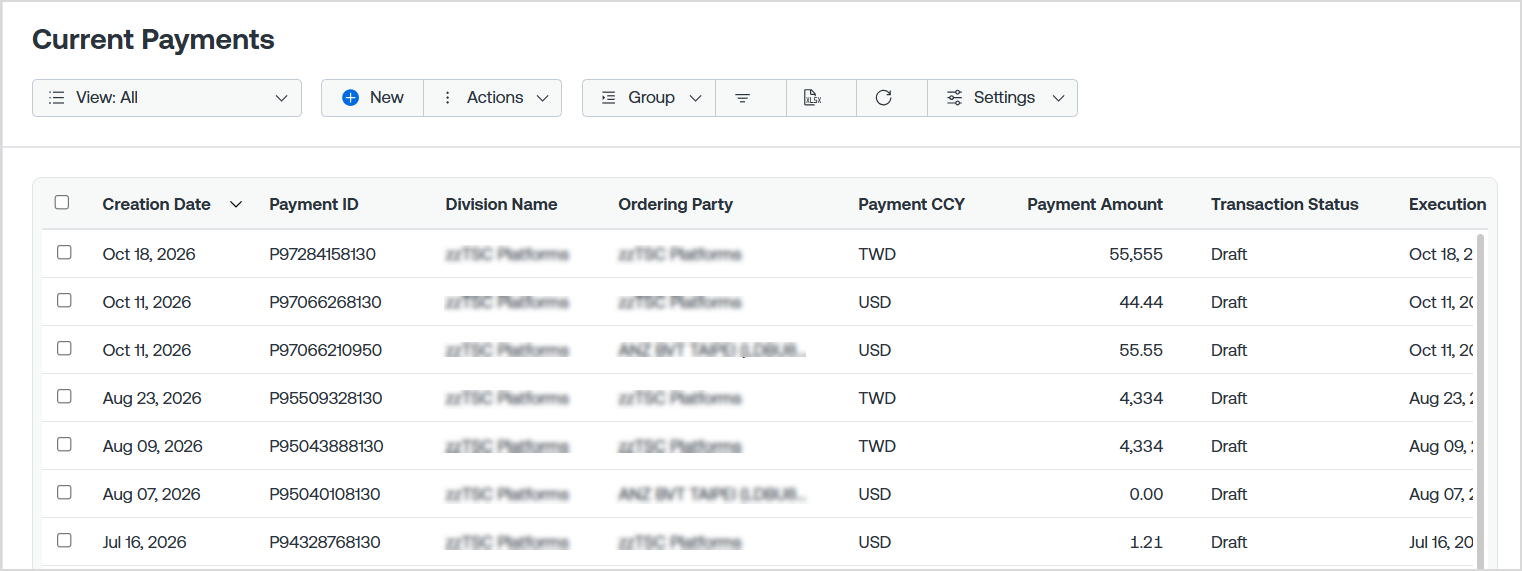The image size is (1522, 571).
Task: Click the three-dot icon beside Actions
Action: [x=447, y=98]
